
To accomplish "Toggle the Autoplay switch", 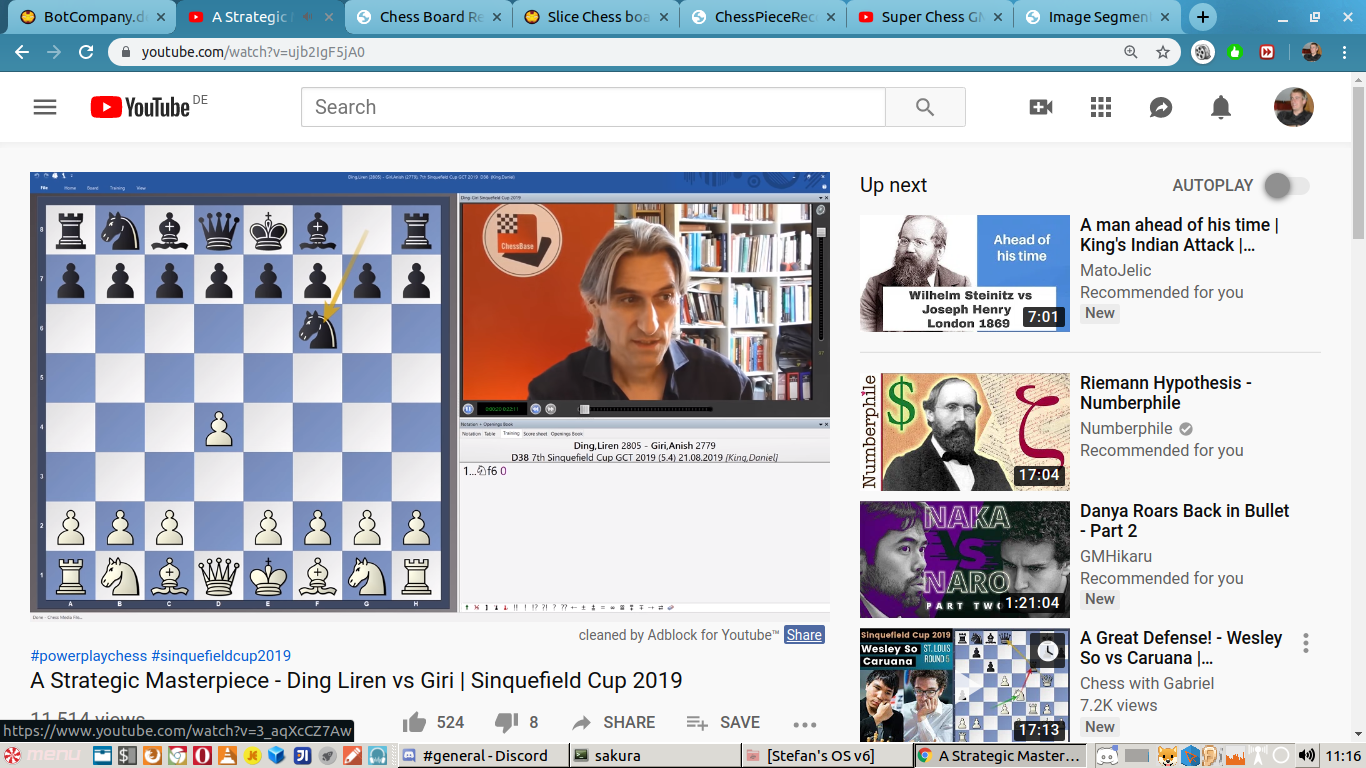I will tap(1285, 185).
